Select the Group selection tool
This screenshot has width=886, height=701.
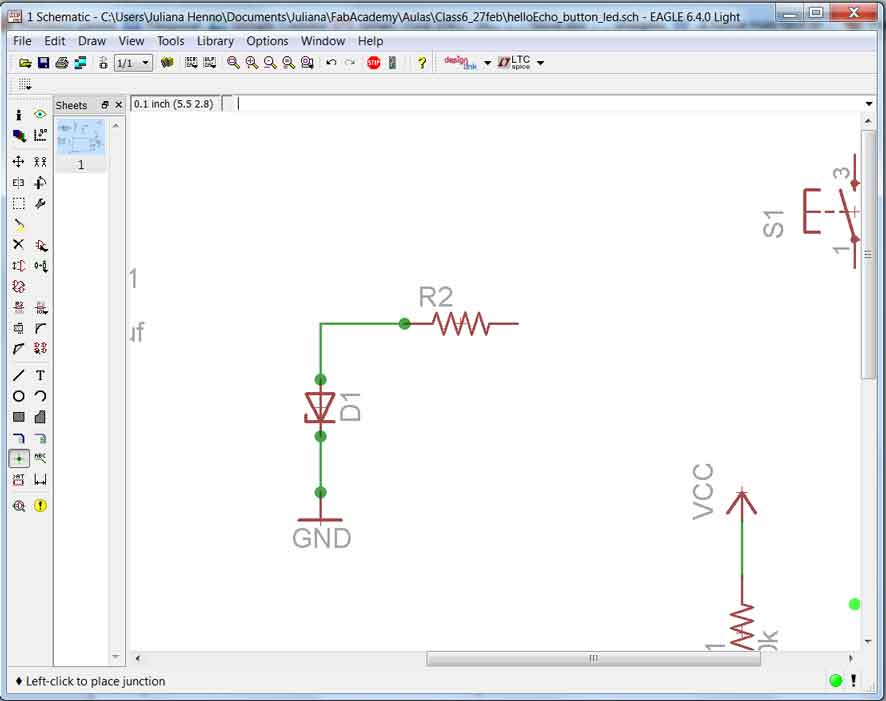pos(19,203)
